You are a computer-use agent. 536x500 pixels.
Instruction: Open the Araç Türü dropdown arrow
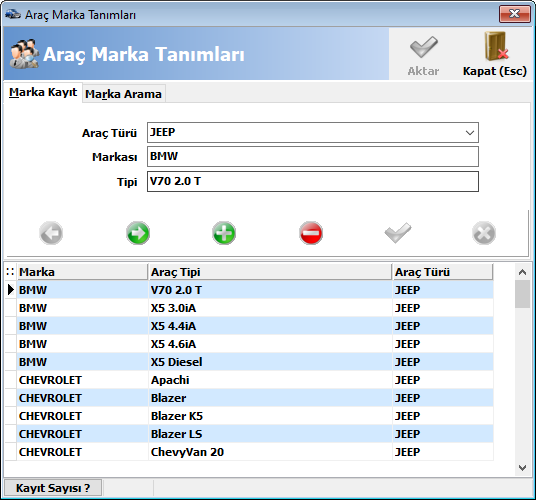click(470, 133)
